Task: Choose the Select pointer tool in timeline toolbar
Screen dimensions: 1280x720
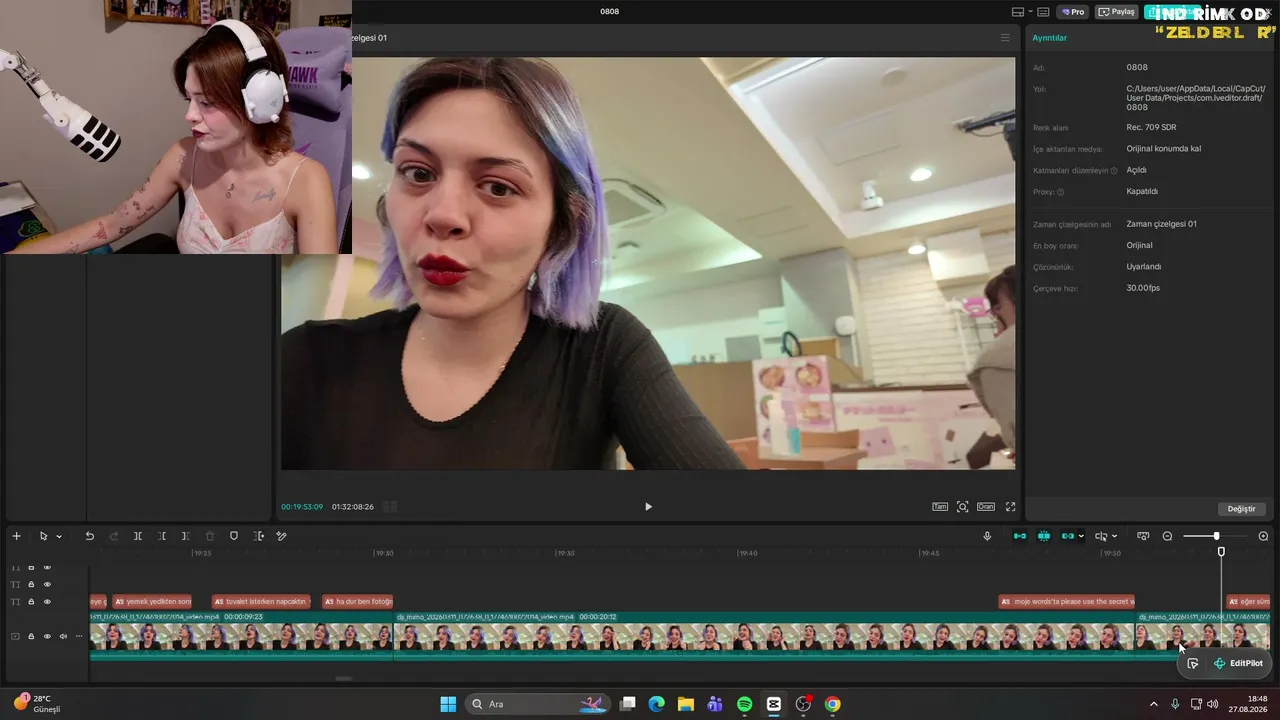Action: tap(43, 536)
